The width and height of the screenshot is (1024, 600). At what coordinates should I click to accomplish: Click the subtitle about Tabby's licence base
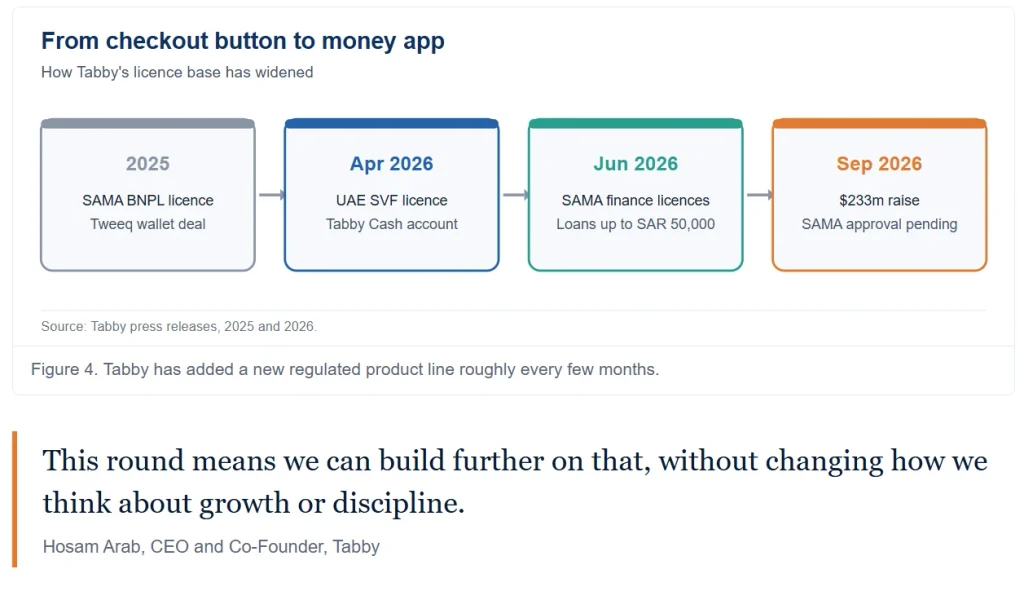177,72
